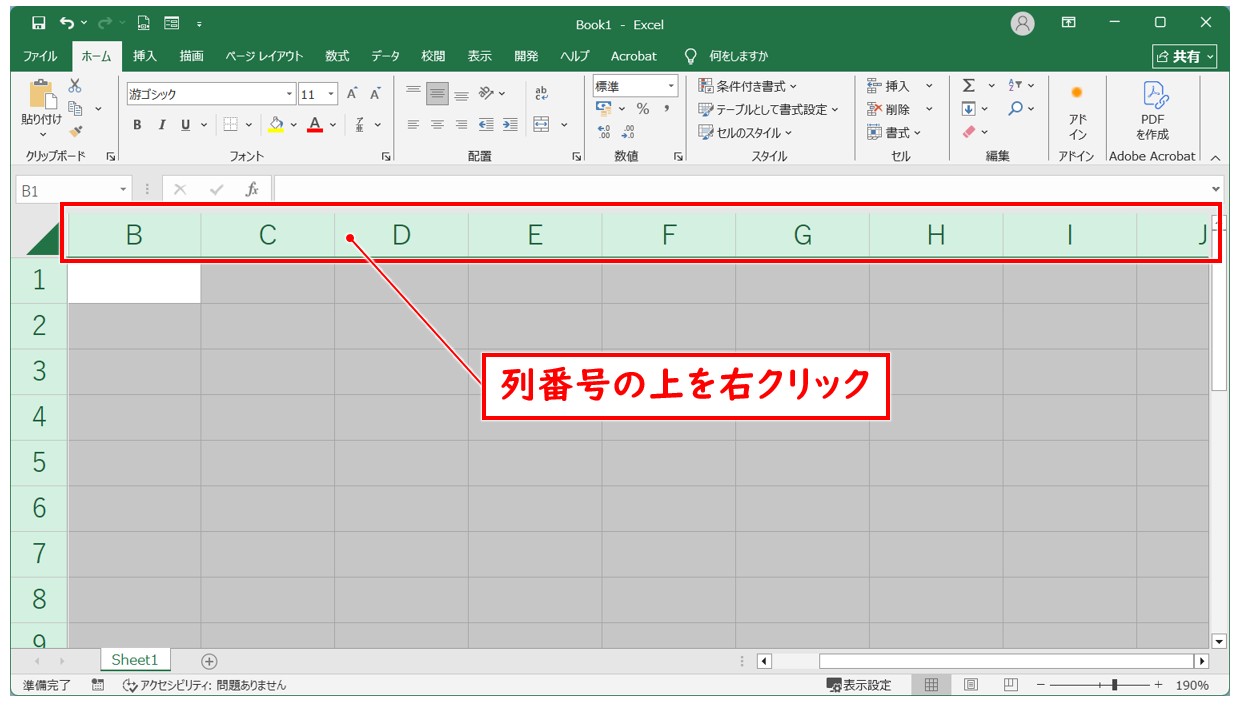The height and width of the screenshot is (705, 1237).
Task: Switch to the データ tab
Action: click(x=385, y=56)
